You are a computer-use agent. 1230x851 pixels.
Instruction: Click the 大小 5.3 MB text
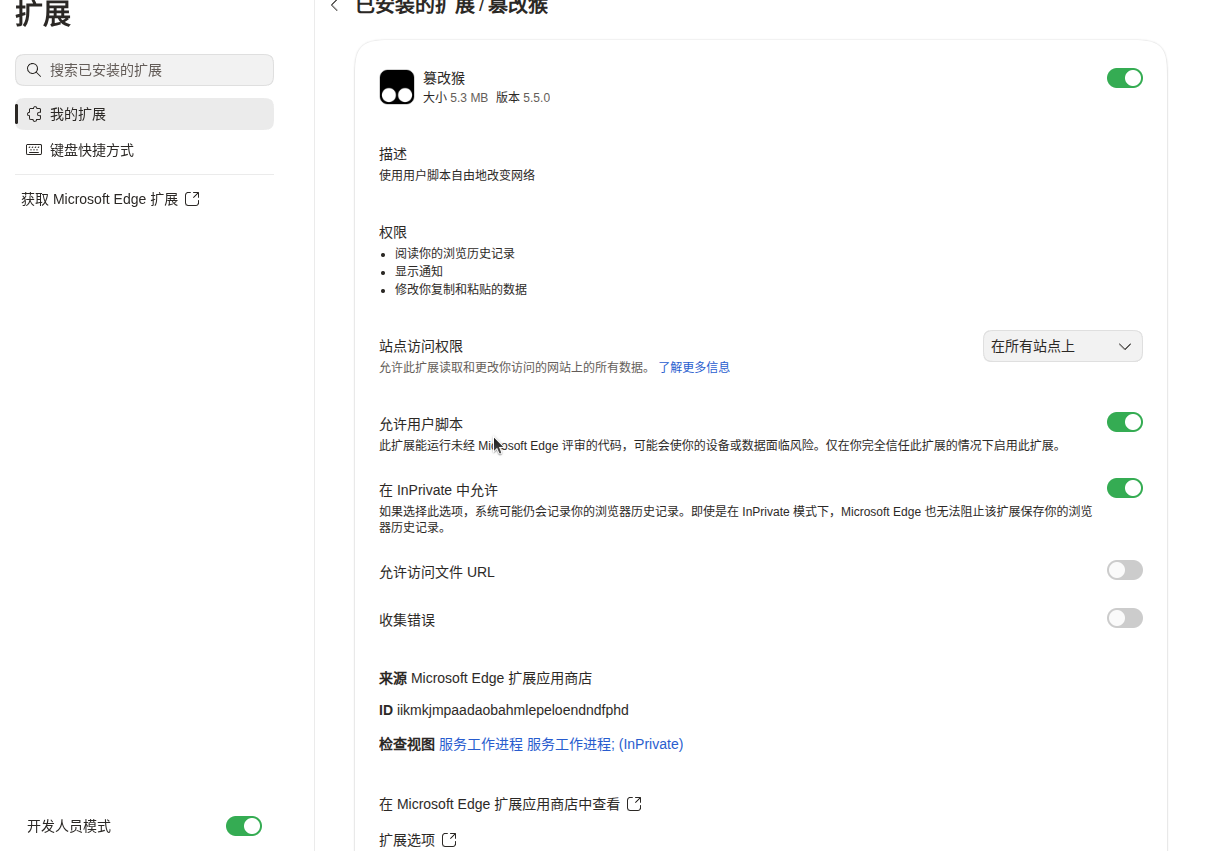point(455,98)
